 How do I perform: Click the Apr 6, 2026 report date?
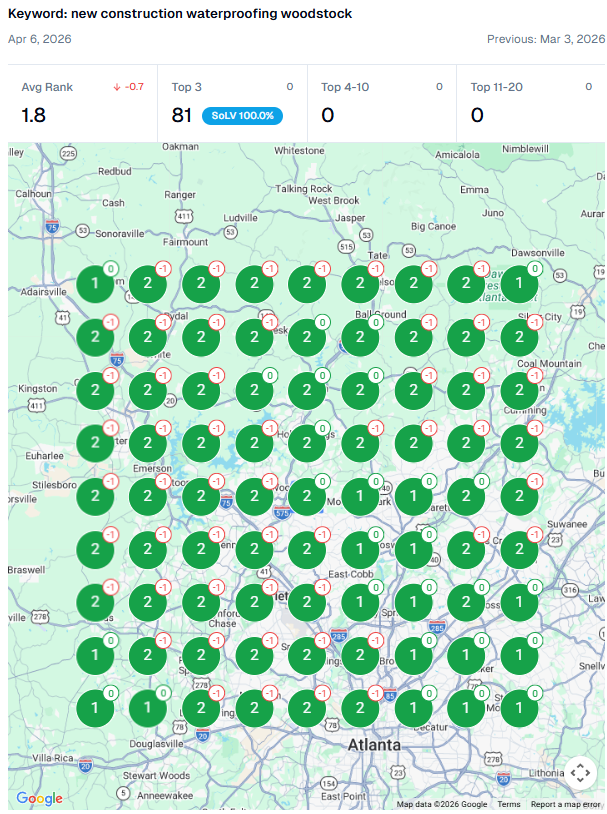[39, 39]
